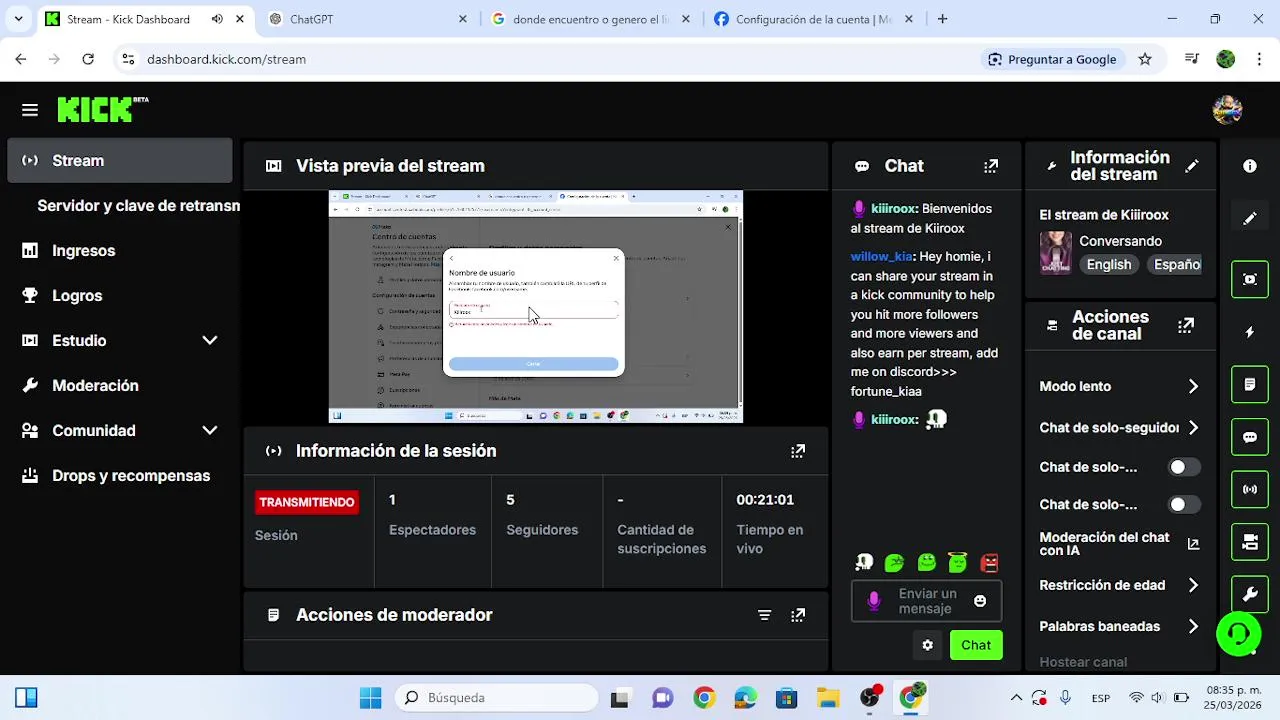The image size is (1280, 720).
Task: Open Chat de solo-seguidores options chevron
Action: 1193,428
